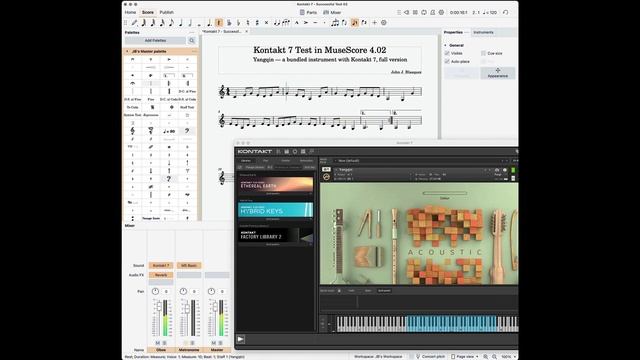
Task: Open the Publish tab
Action: pos(167,12)
